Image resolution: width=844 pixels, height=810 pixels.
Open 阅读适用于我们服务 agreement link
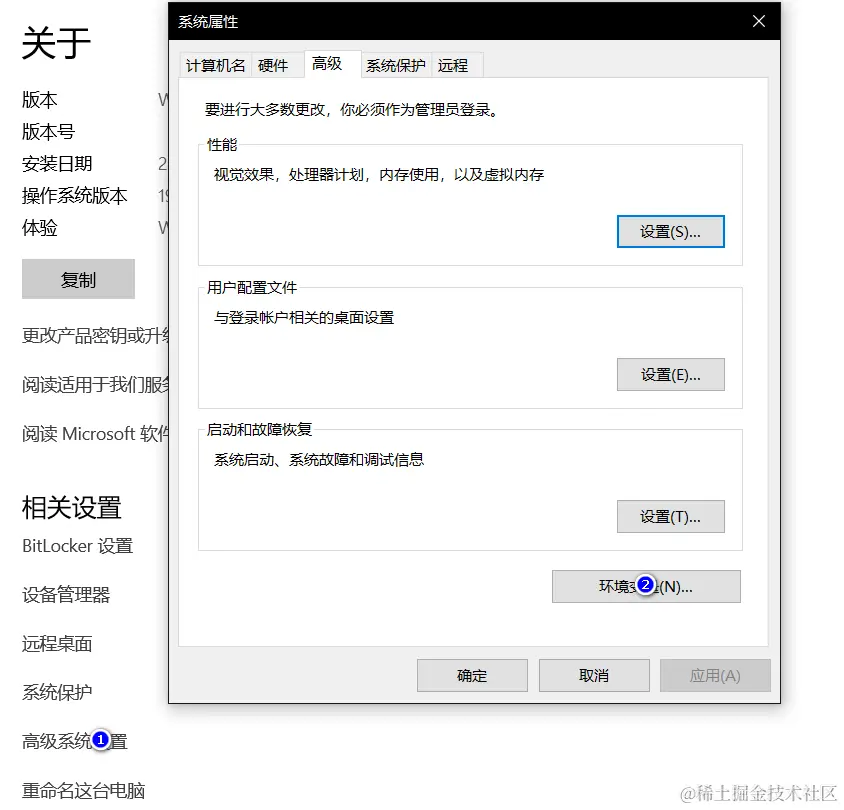[x=95, y=384]
